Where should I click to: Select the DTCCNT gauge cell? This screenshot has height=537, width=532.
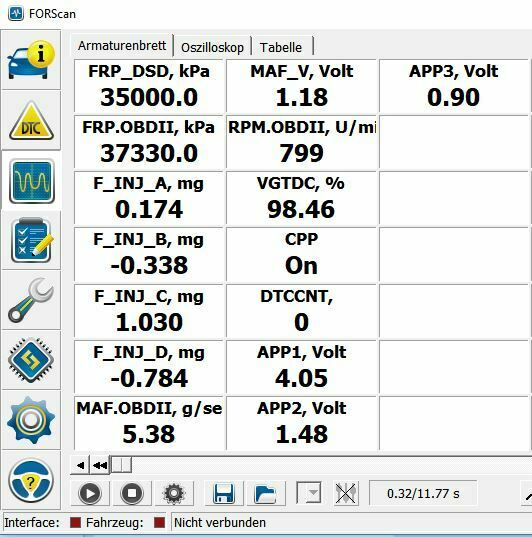pos(301,311)
